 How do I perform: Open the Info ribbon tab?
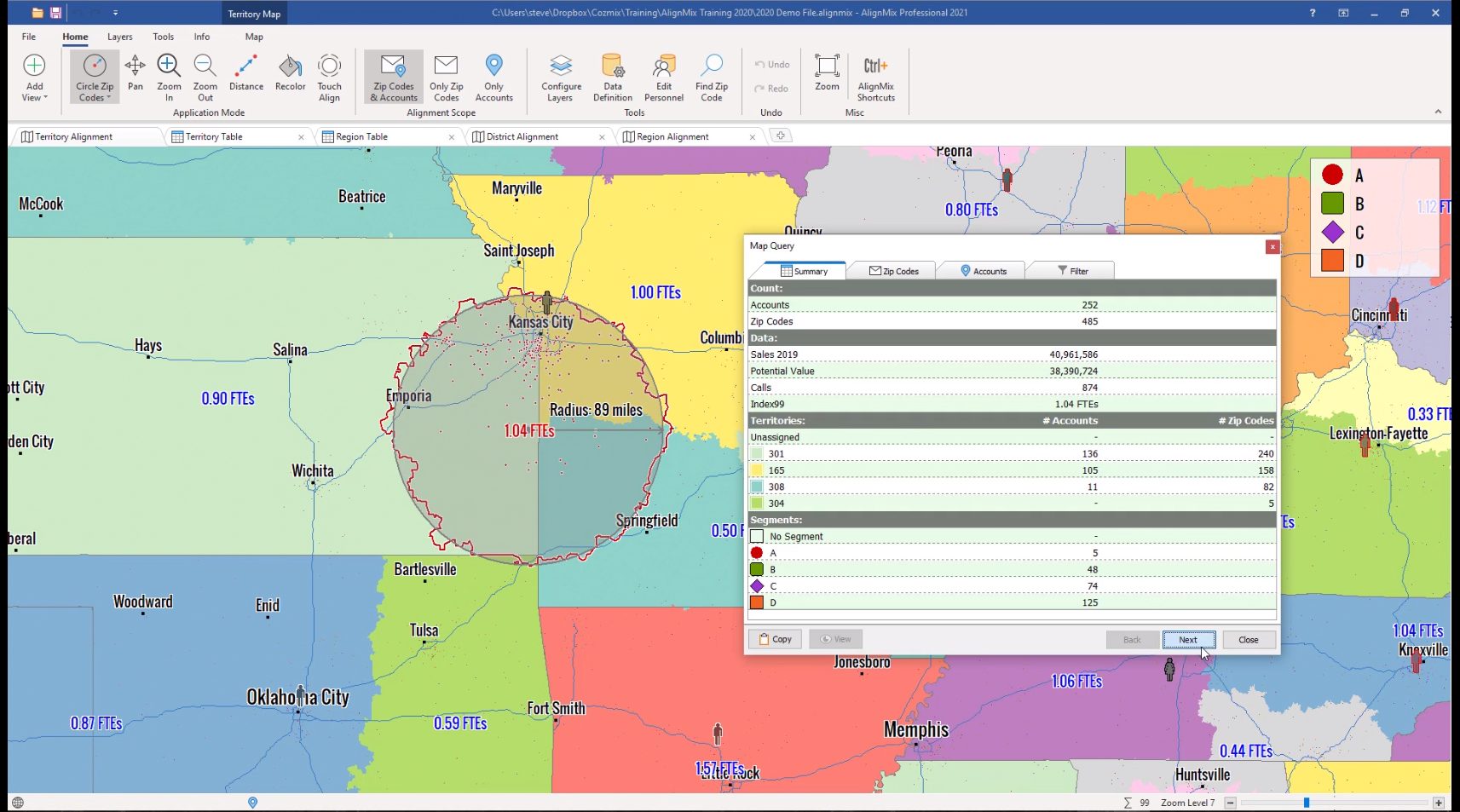point(201,37)
